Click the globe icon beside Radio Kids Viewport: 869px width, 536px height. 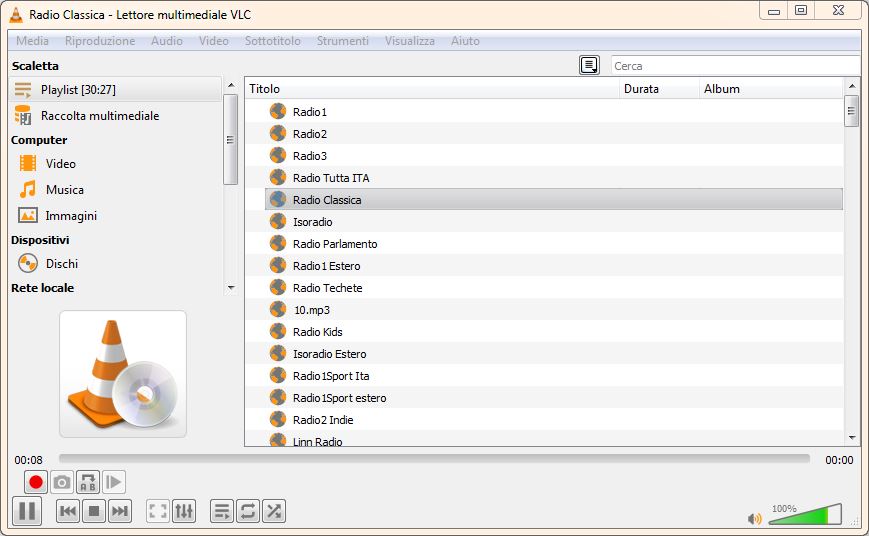click(278, 331)
